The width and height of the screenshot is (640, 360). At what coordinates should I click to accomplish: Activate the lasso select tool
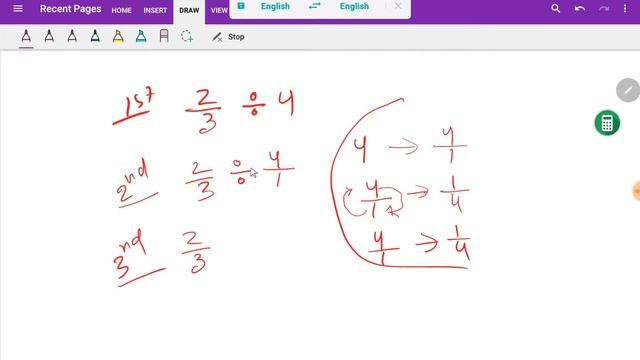tap(187, 36)
